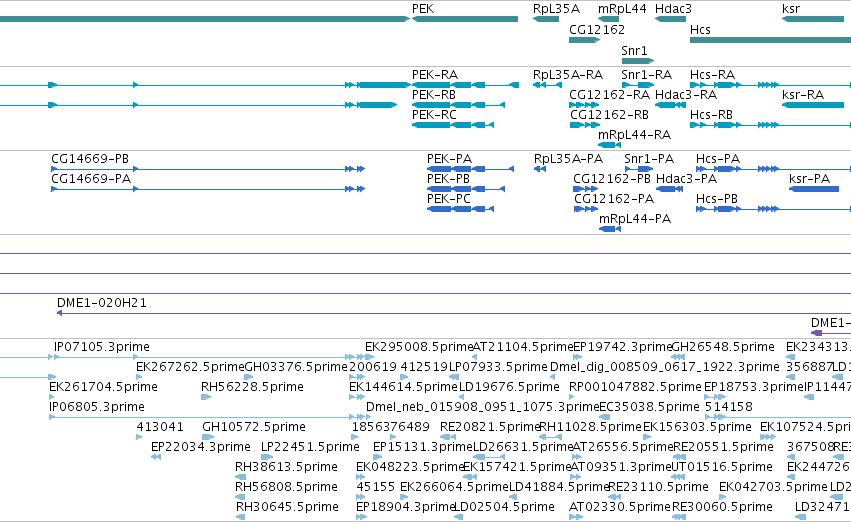Click the PEK gene label in top track
The height and width of the screenshot is (522, 851).
tap(423, 9)
